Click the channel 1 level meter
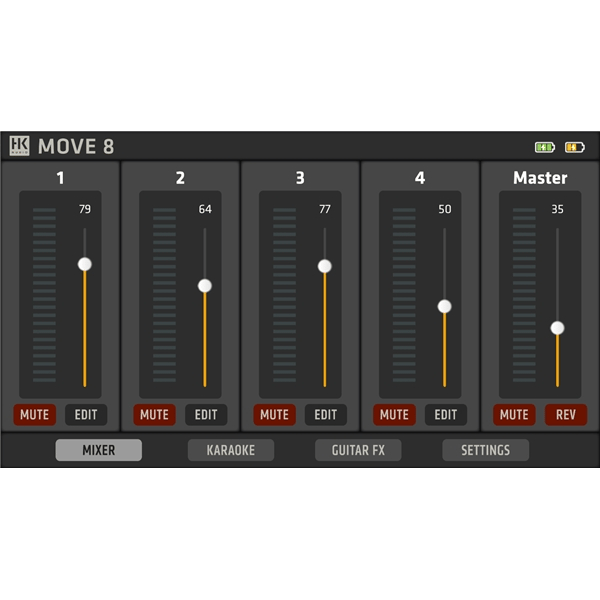This screenshot has height=600, width=600. point(44,295)
